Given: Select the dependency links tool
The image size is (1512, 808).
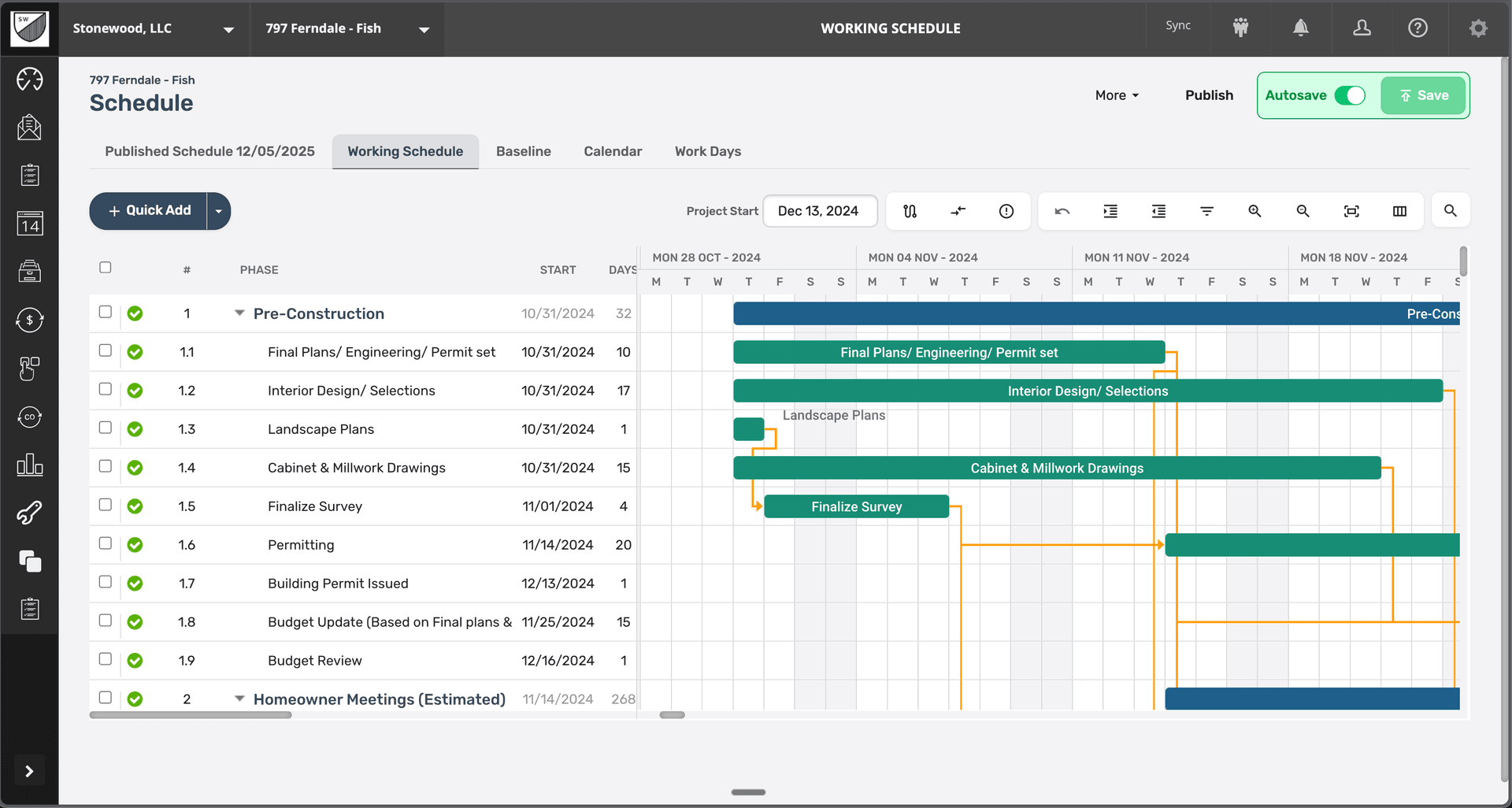Looking at the screenshot, I should [910, 211].
